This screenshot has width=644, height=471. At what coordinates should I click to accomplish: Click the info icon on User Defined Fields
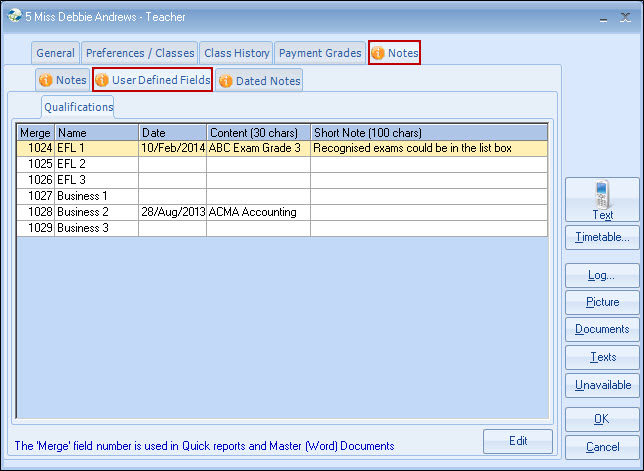(x=102, y=80)
